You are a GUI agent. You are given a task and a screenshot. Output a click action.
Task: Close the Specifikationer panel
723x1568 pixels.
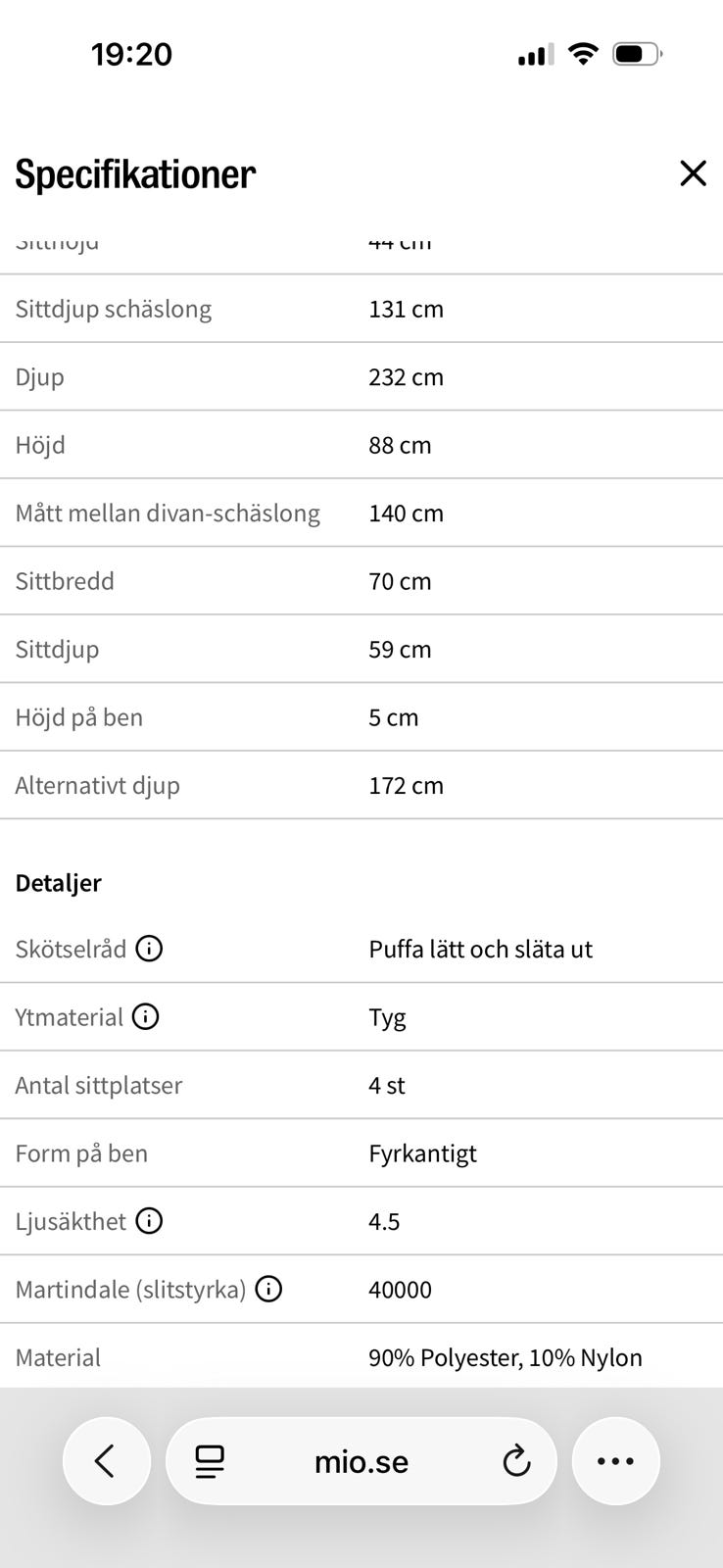693,173
